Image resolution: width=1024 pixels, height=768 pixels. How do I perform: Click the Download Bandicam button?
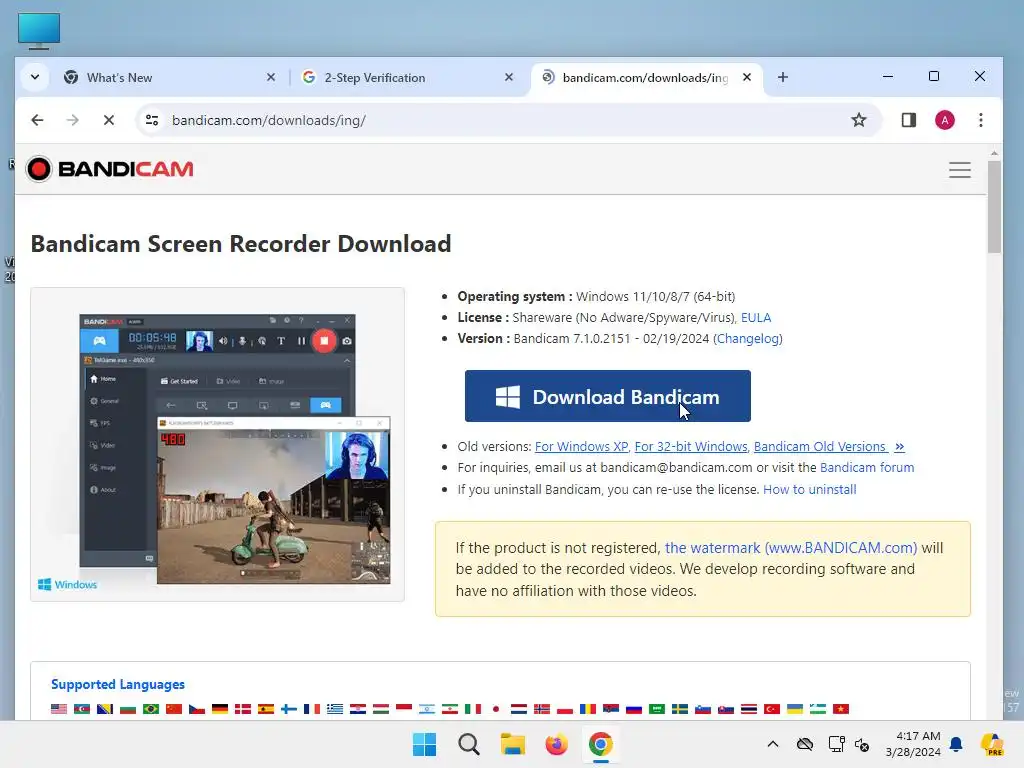tap(607, 396)
